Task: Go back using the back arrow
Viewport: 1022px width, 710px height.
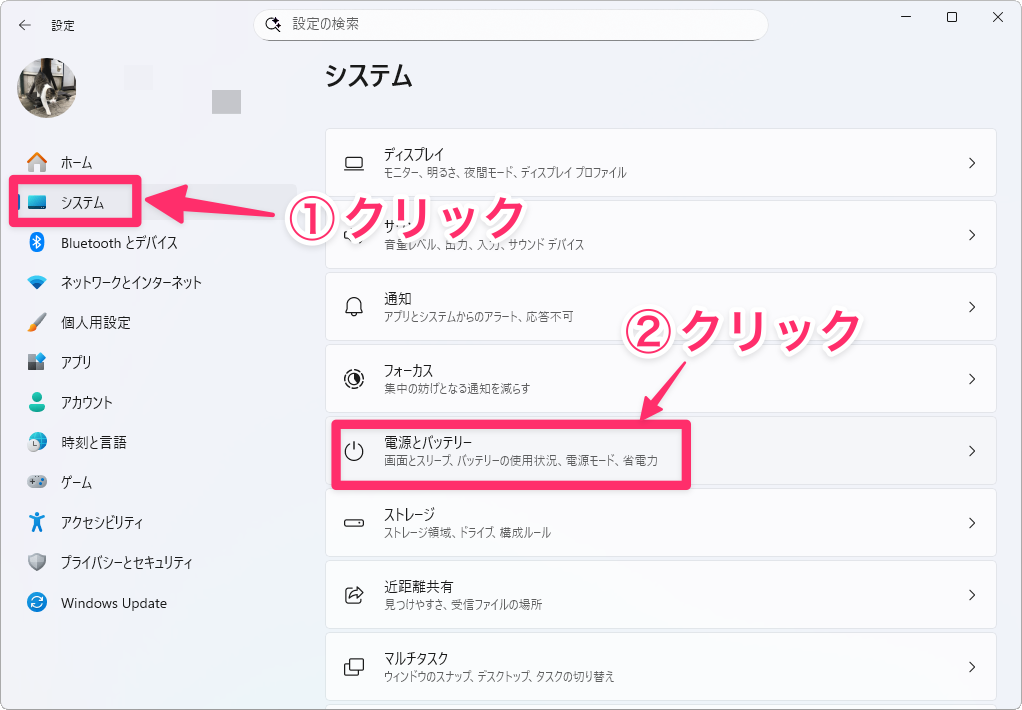Action: 25,25
